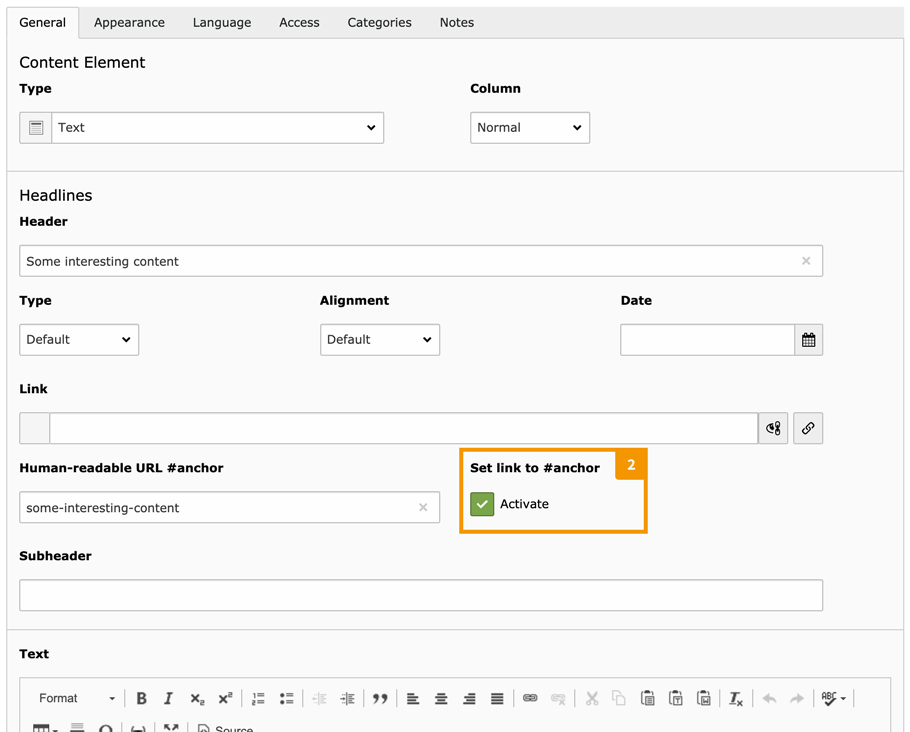Open the link browser button

808,428
